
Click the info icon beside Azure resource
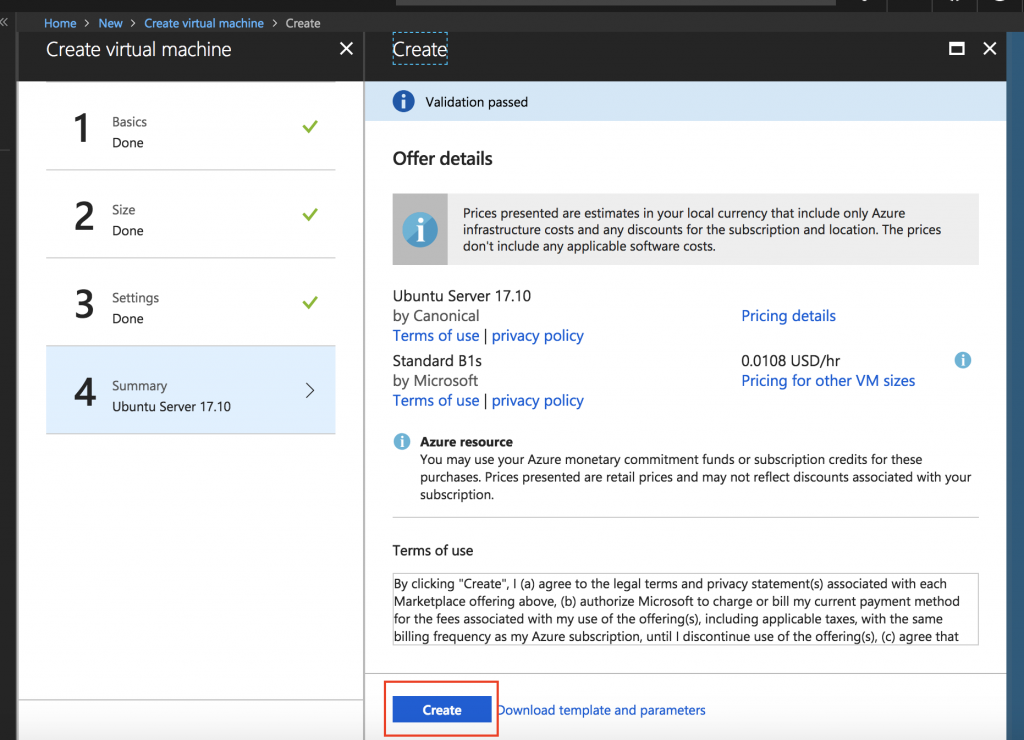pyautogui.click(x=402, y=441)
